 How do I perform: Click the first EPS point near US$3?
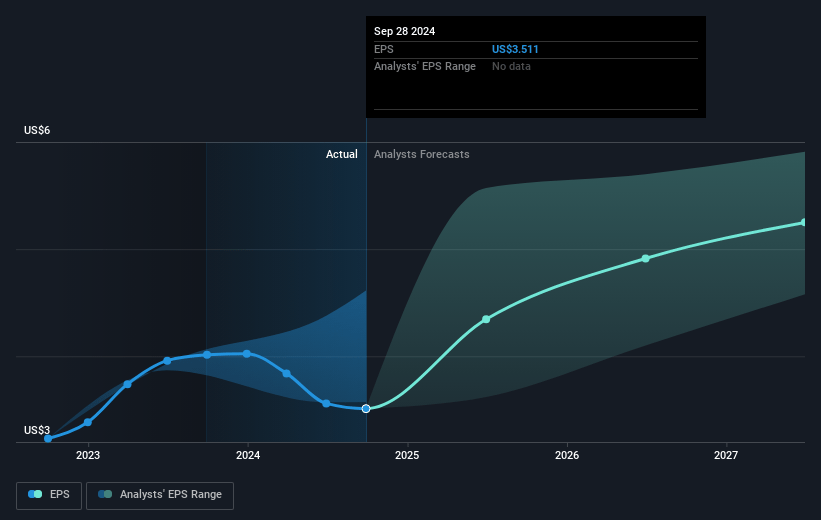48,439
